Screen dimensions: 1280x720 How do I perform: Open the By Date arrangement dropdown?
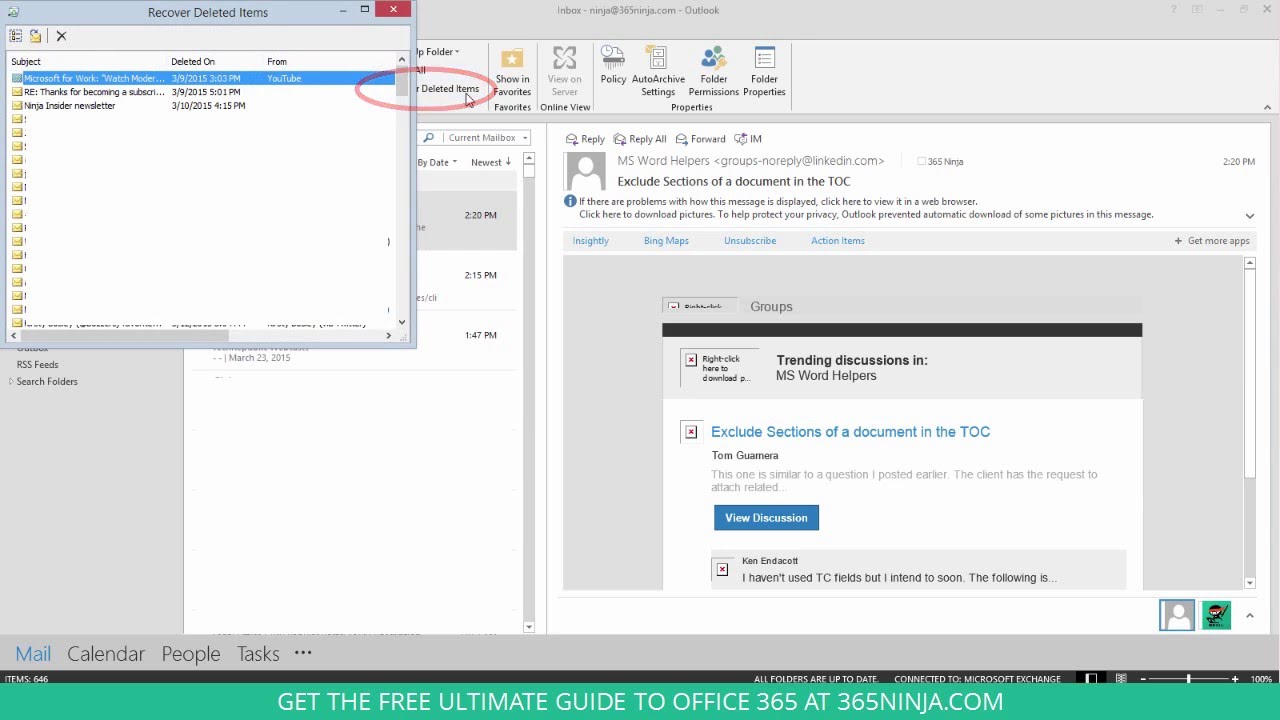(x=437, y=162)
